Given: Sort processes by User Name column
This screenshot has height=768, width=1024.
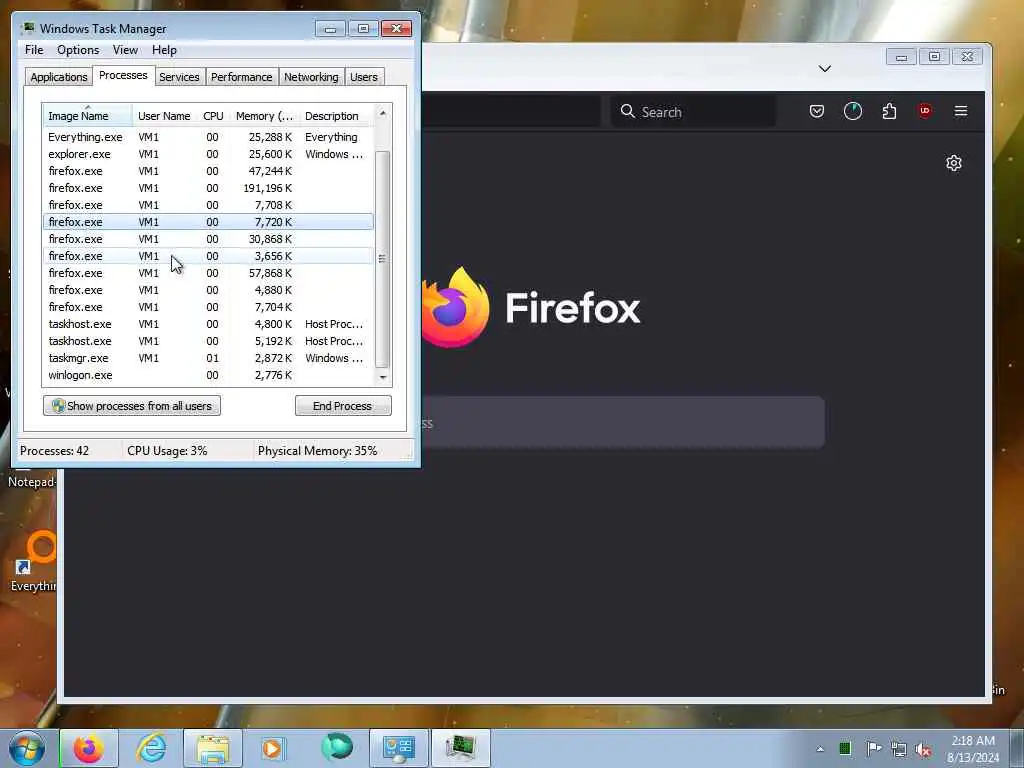Looking at the screenshot, I should (164, 116).
